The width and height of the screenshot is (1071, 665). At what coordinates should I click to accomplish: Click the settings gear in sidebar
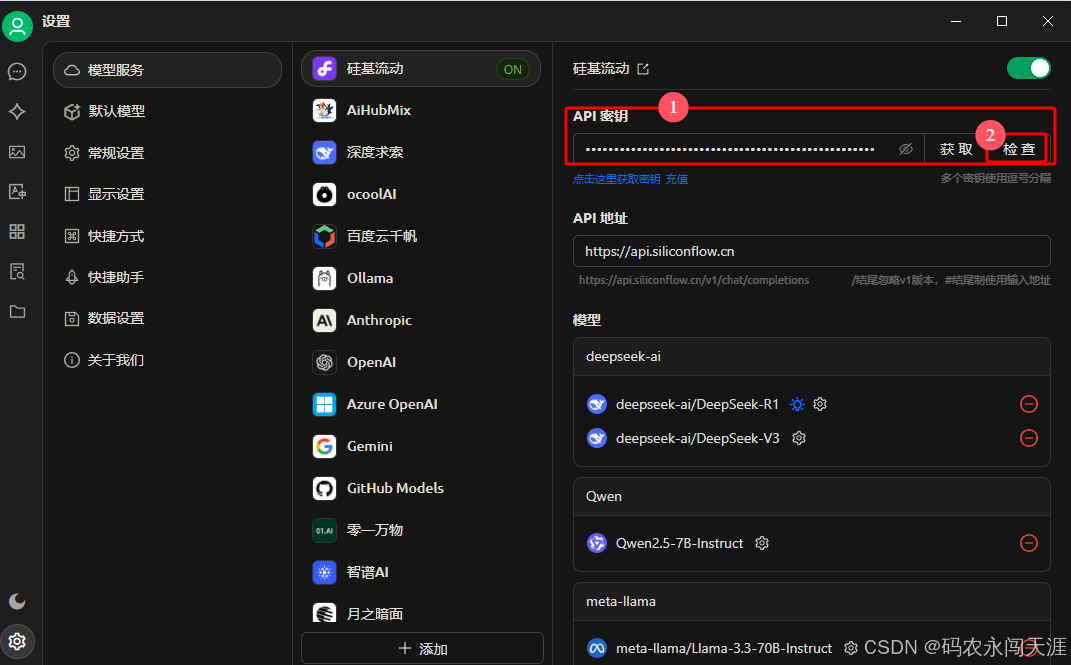(17, 642)
